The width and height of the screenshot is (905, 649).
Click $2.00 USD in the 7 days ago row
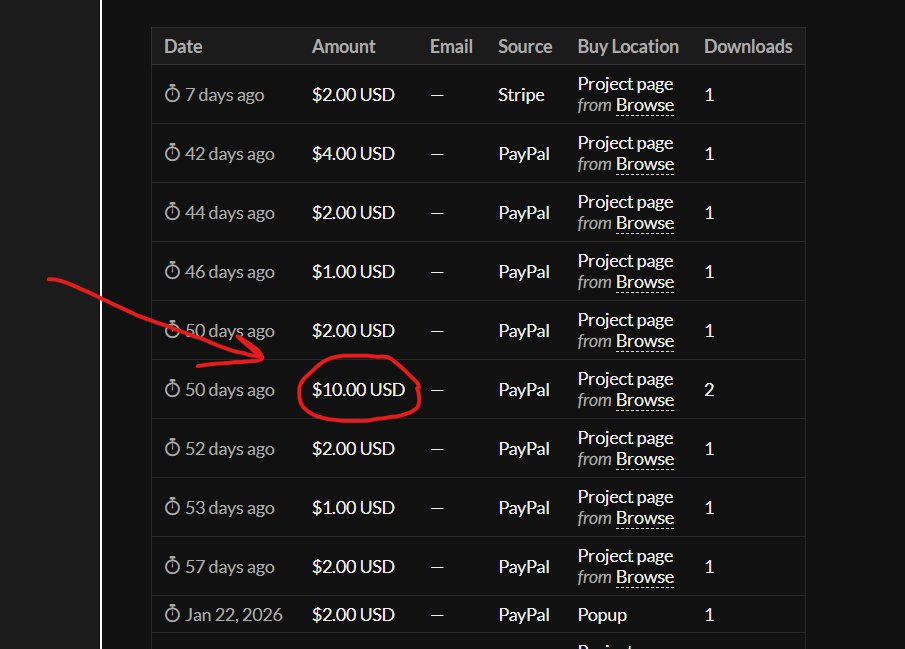pyautogui.click(x=353, y=94)
